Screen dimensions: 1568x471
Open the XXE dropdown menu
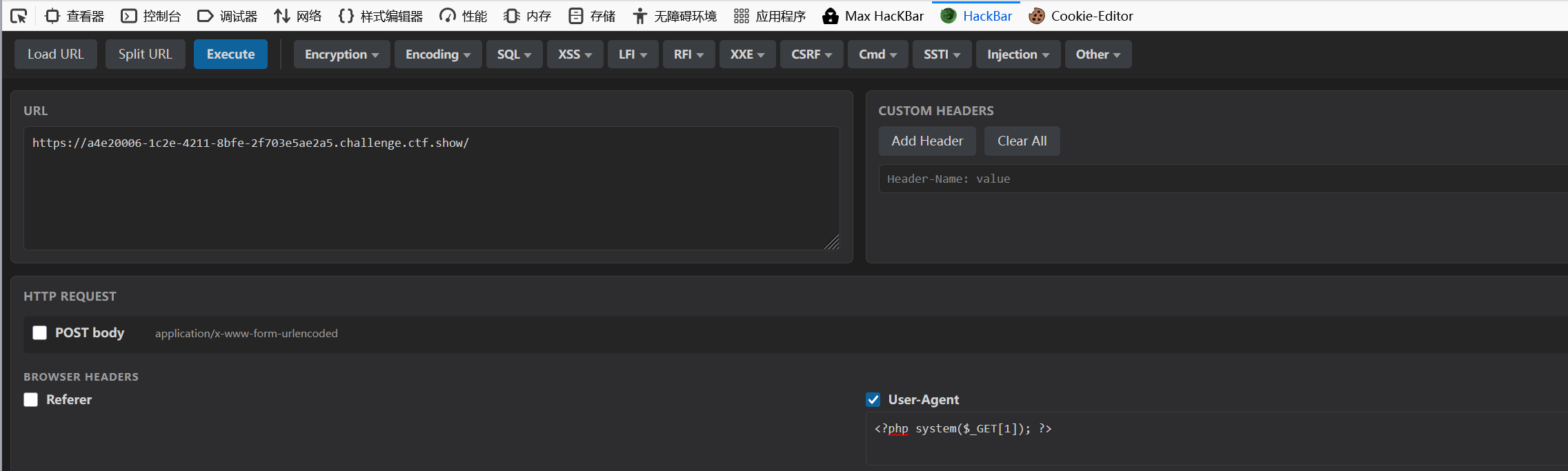click(747, 54)
